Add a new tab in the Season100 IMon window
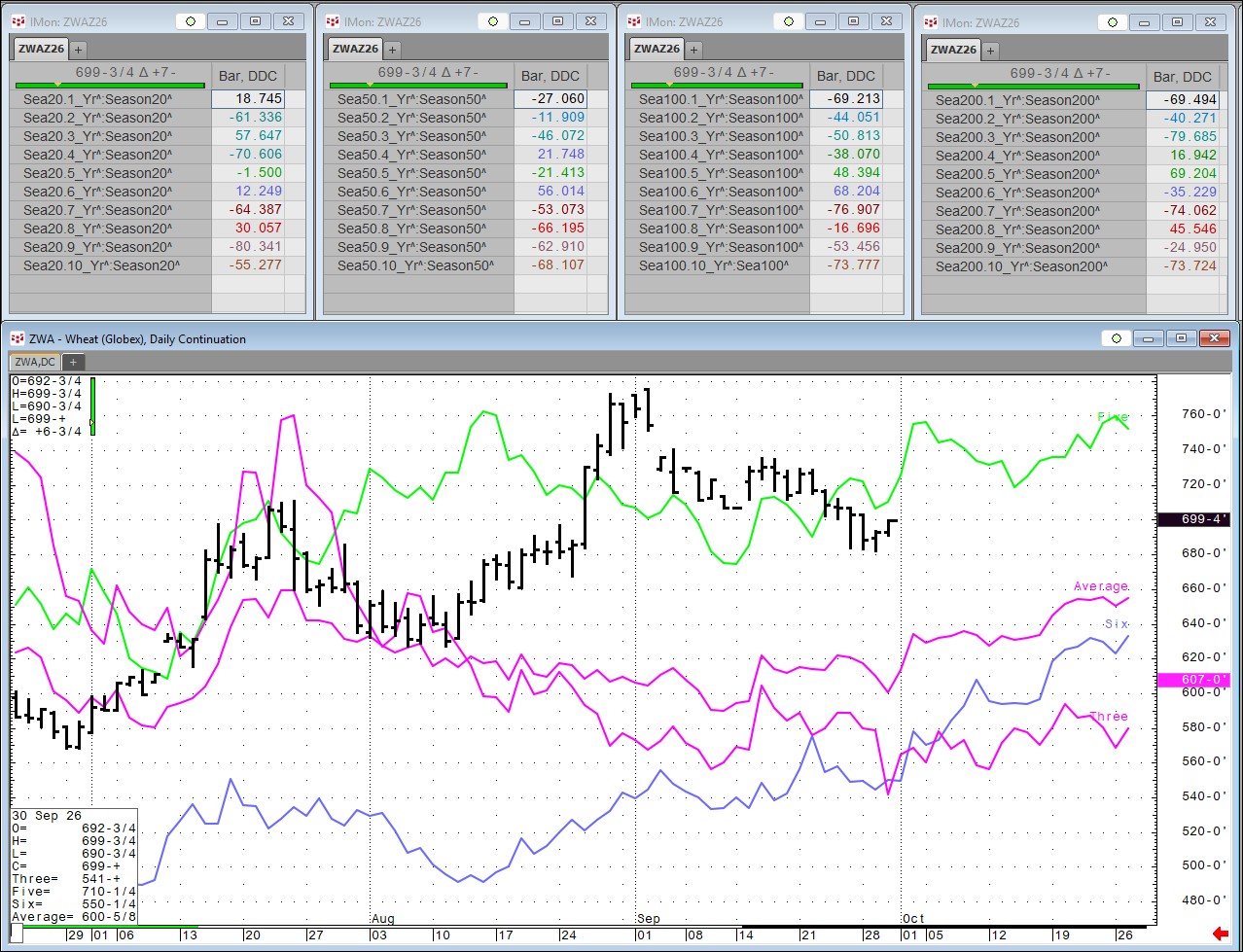 tap(694, 50)
